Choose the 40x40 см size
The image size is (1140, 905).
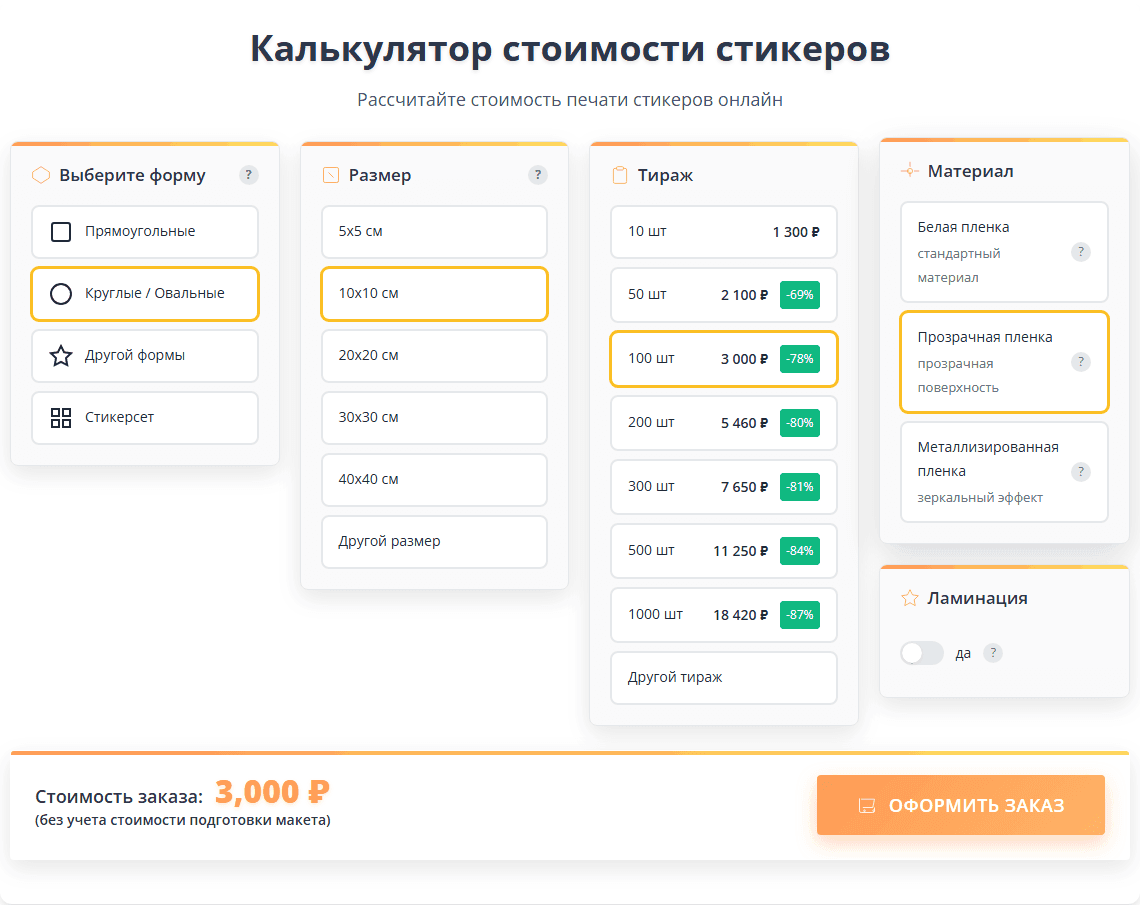[434, 480]
